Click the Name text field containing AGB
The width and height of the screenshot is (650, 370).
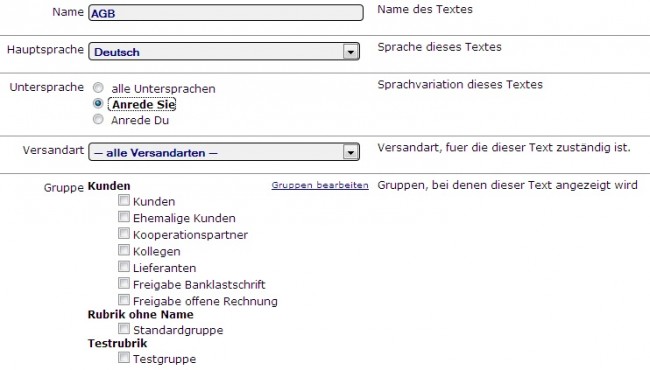pos(226,12)
